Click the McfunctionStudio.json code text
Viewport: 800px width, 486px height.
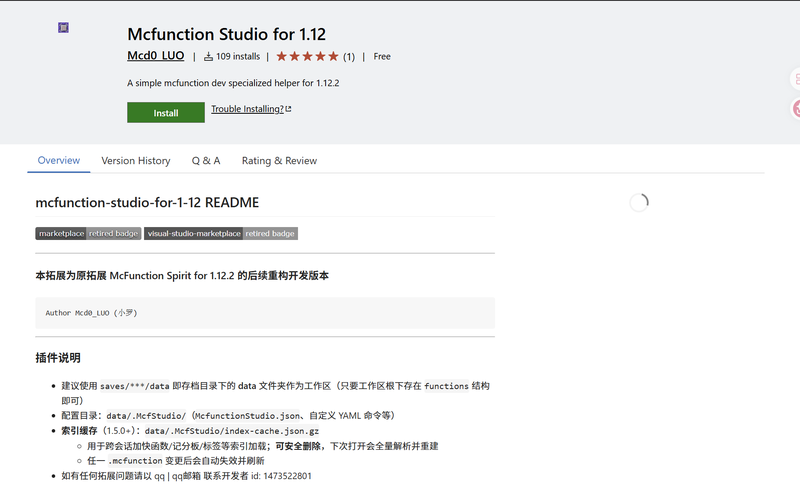point(248,416)
